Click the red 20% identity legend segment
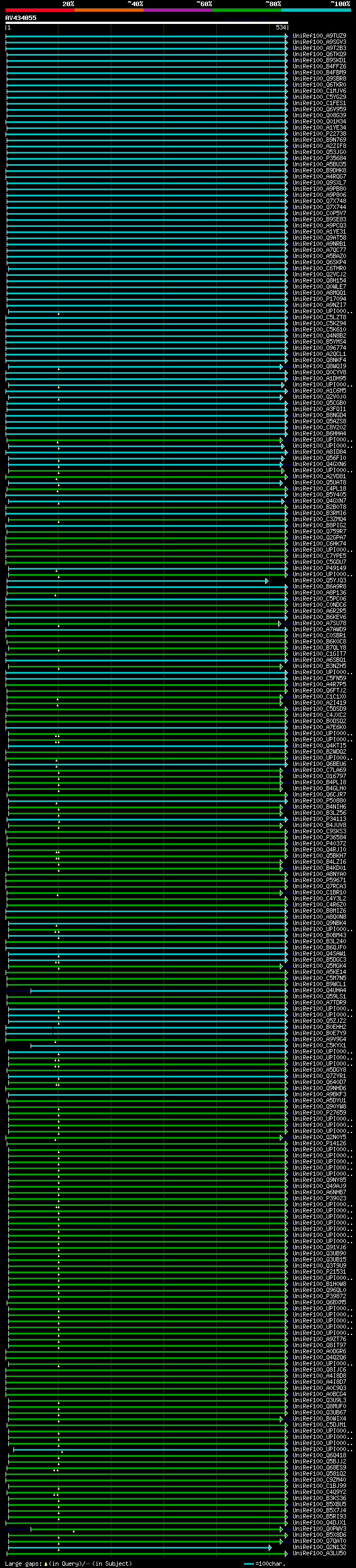The image size is (356, 1568). [x=39, y=10]
